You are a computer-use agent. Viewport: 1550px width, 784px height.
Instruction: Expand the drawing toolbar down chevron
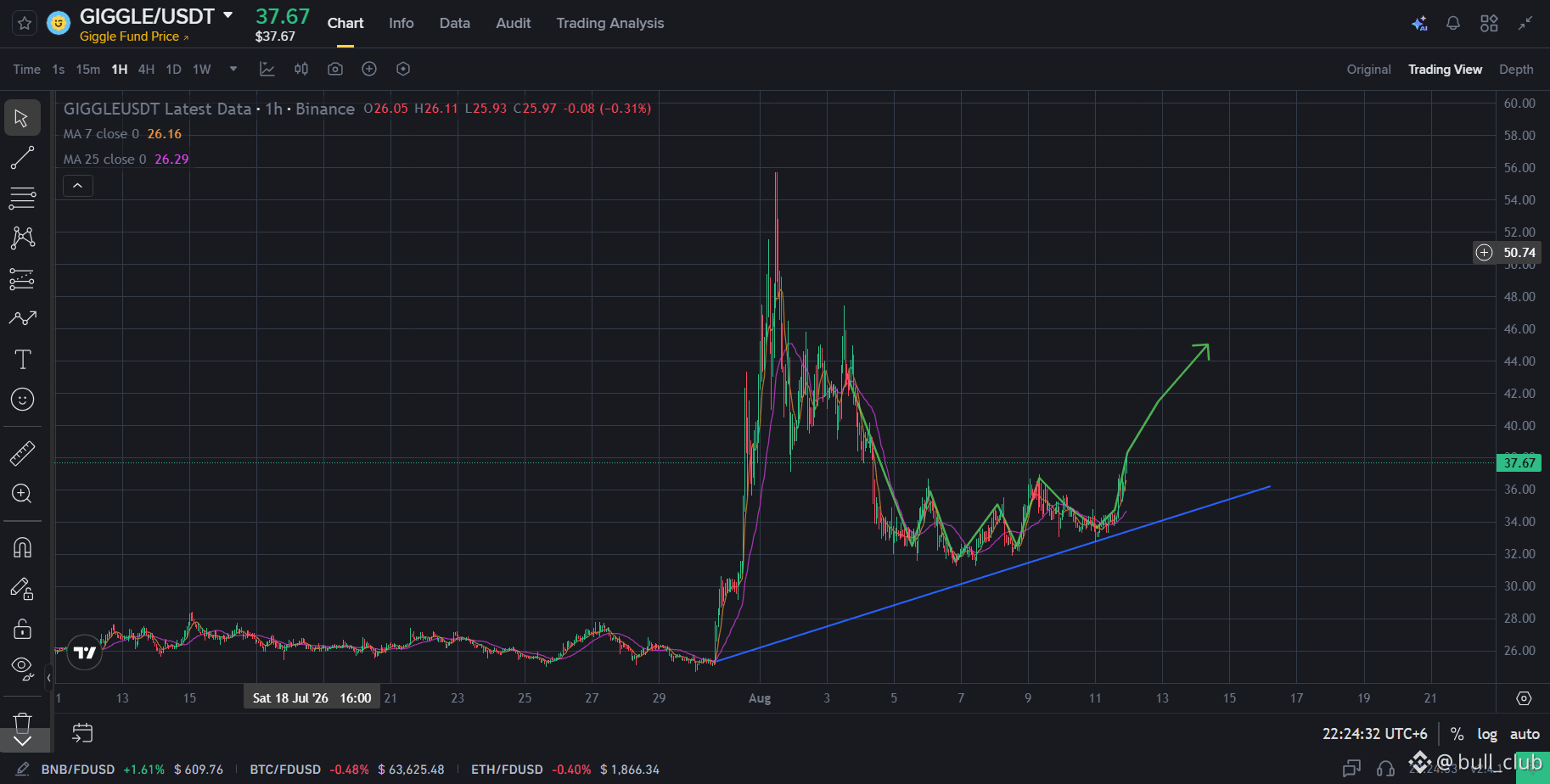point(23,742)
